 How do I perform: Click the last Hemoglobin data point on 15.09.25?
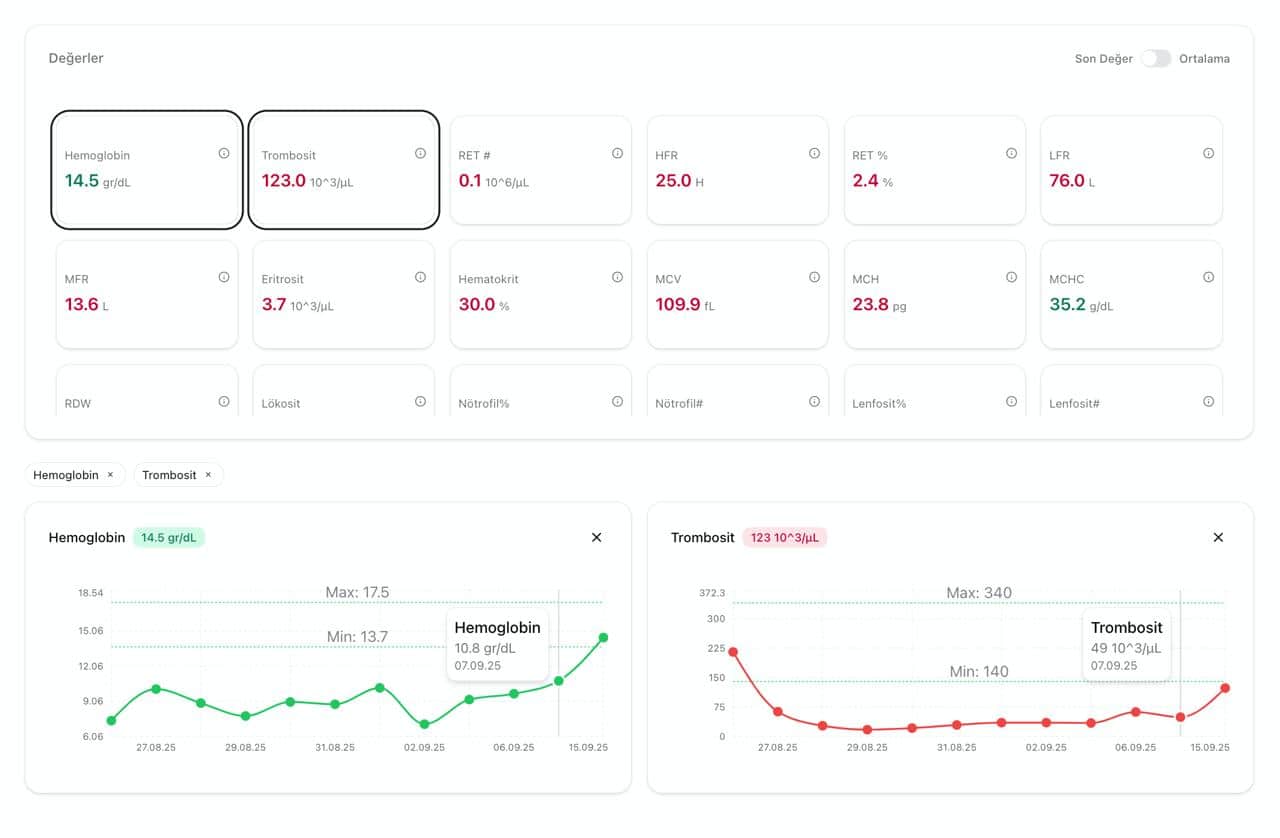click(x=603, y=636)
